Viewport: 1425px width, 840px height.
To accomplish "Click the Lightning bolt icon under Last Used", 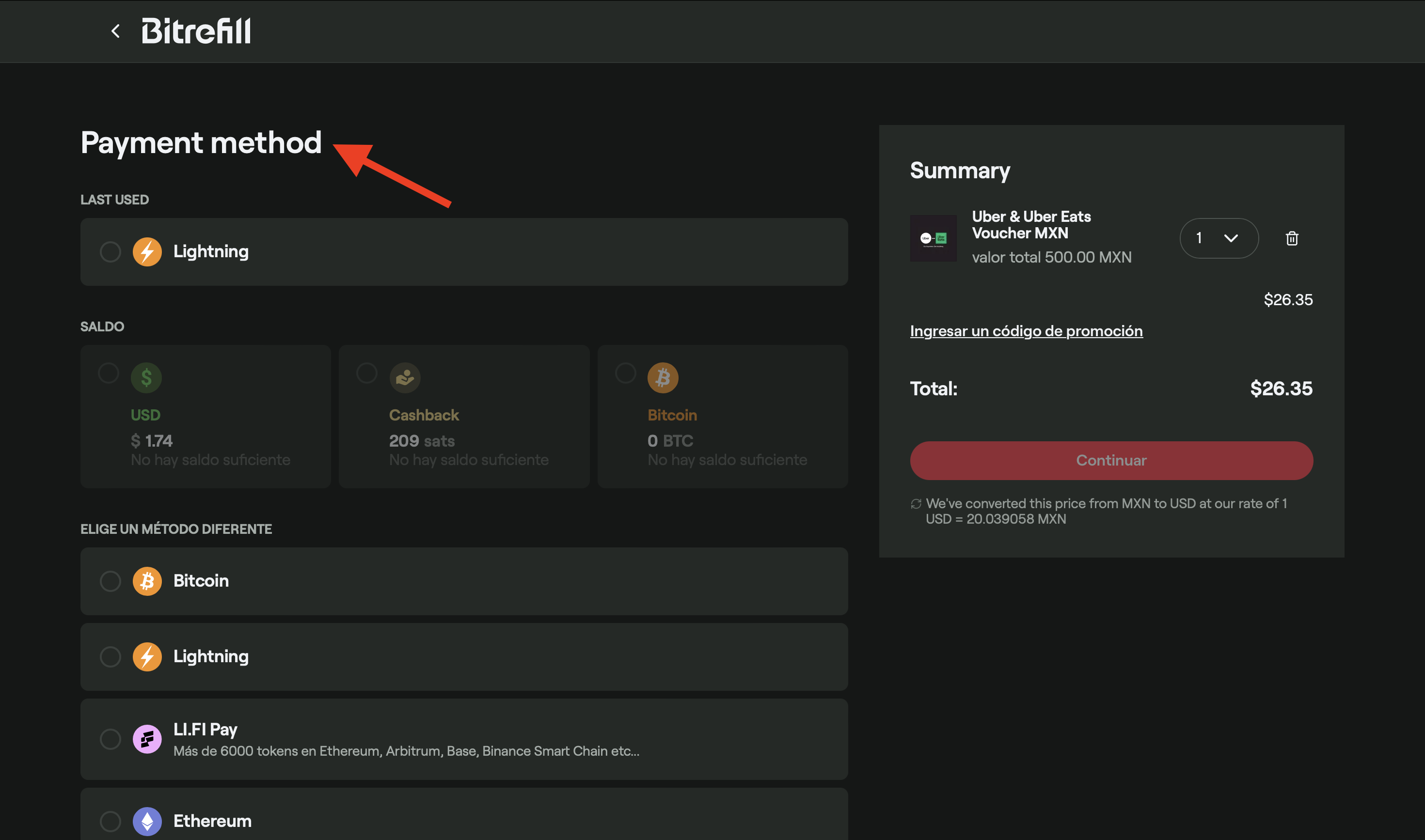I will click(147, 252).
